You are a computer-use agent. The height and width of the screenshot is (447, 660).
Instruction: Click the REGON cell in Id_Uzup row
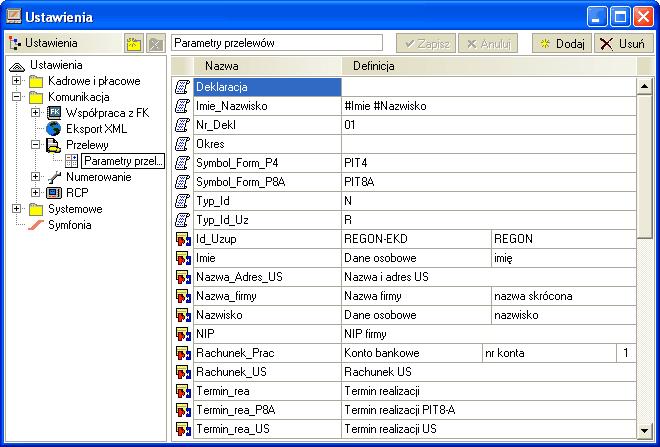coord(564,239)
